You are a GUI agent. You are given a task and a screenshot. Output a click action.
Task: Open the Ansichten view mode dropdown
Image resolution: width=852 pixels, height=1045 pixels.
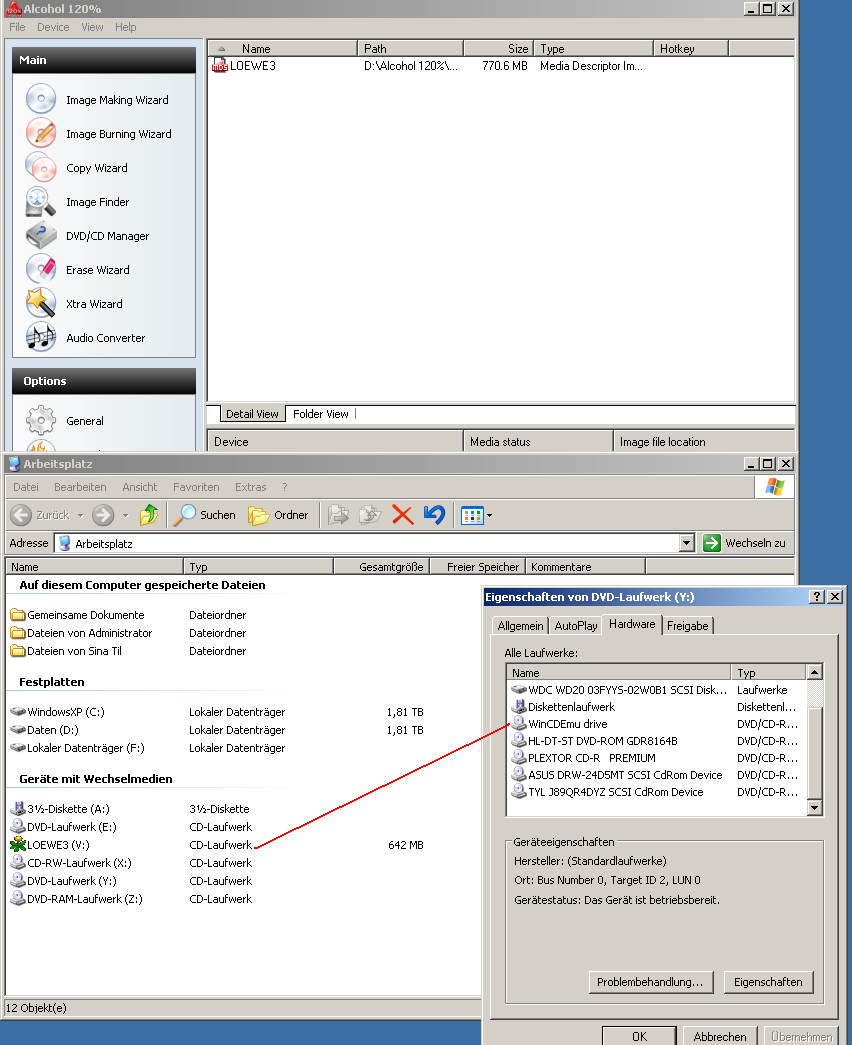tap(490, 515)
